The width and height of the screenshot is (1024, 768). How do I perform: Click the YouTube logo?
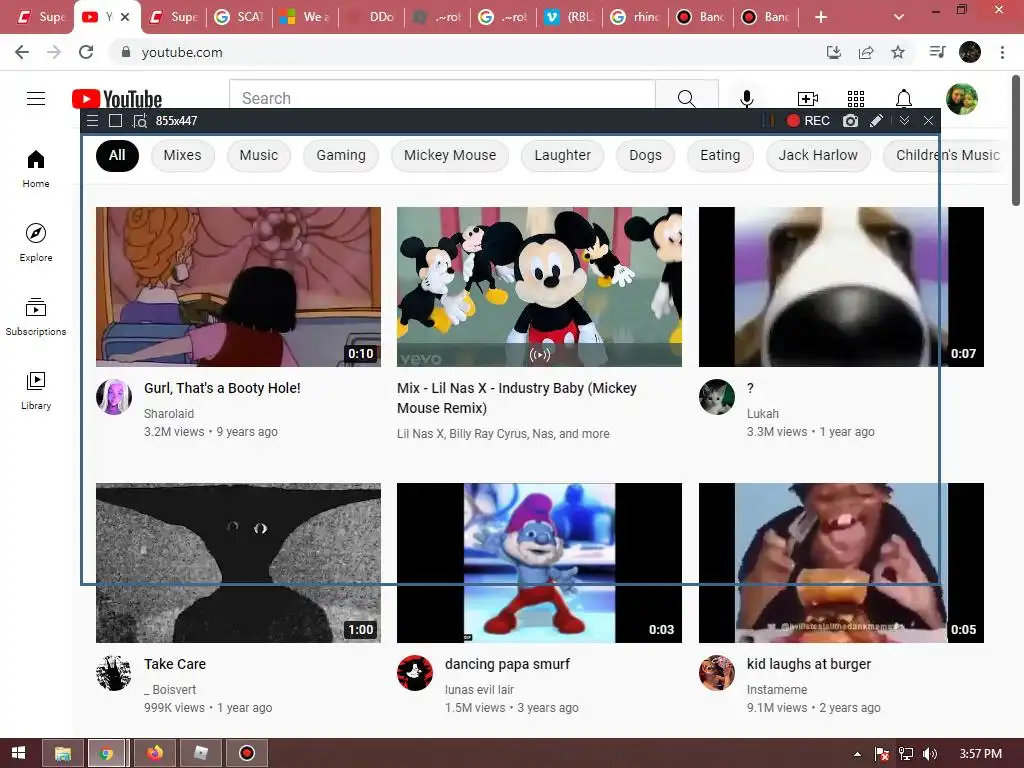coord(117,99)
